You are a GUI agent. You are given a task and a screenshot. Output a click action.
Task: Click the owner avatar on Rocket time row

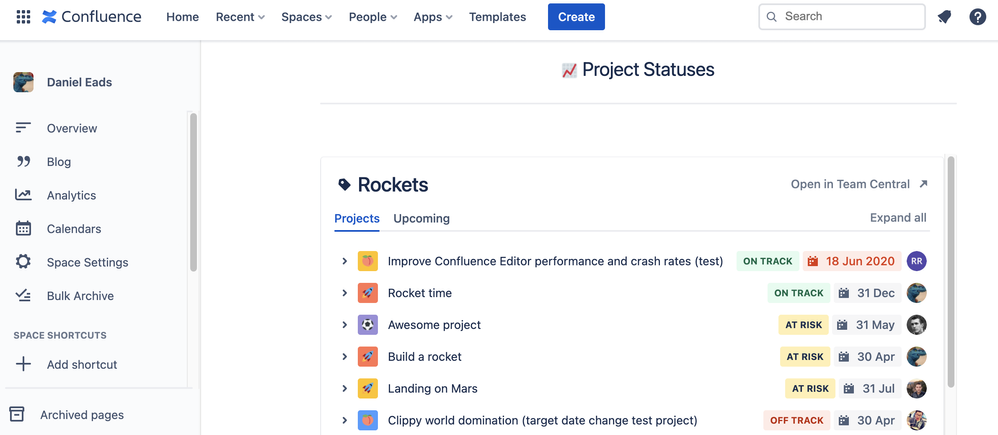point(917,293)
